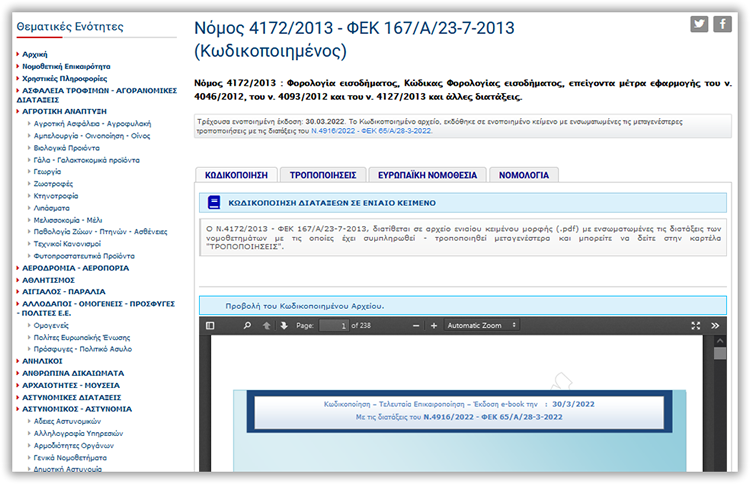Go to next PDF page
Viewport: 750px width, 484px height.
pyautogui.click(x=284, y=326)
